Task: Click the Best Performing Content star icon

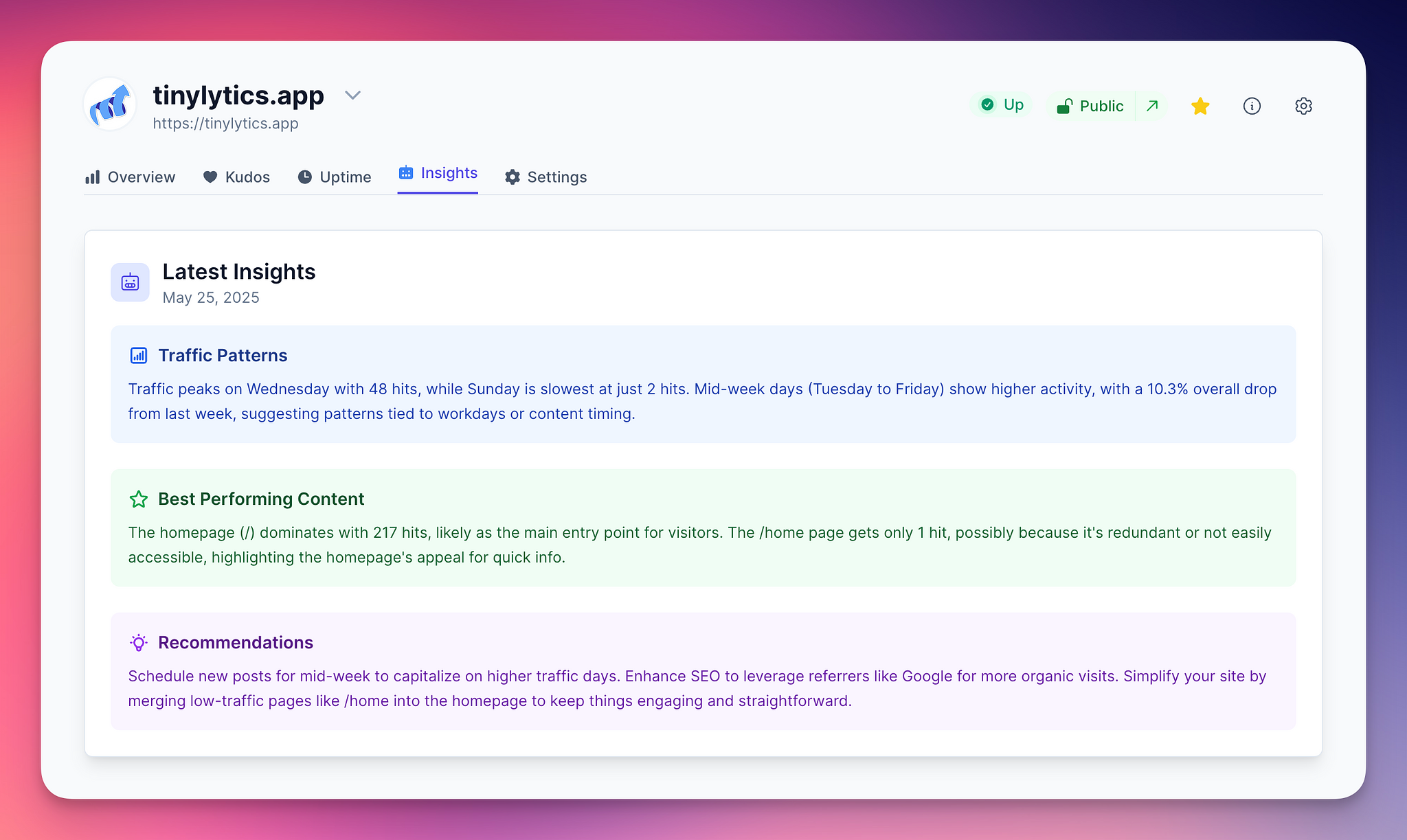Action: [x=139, y=499]
